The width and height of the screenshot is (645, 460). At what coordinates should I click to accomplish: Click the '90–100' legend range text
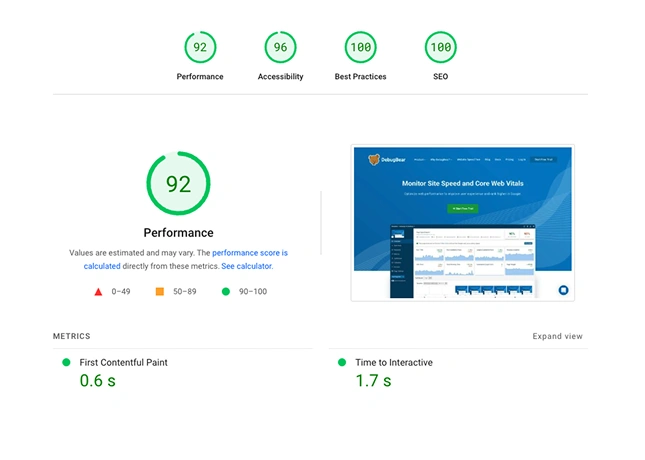click(x=253, y=291)
